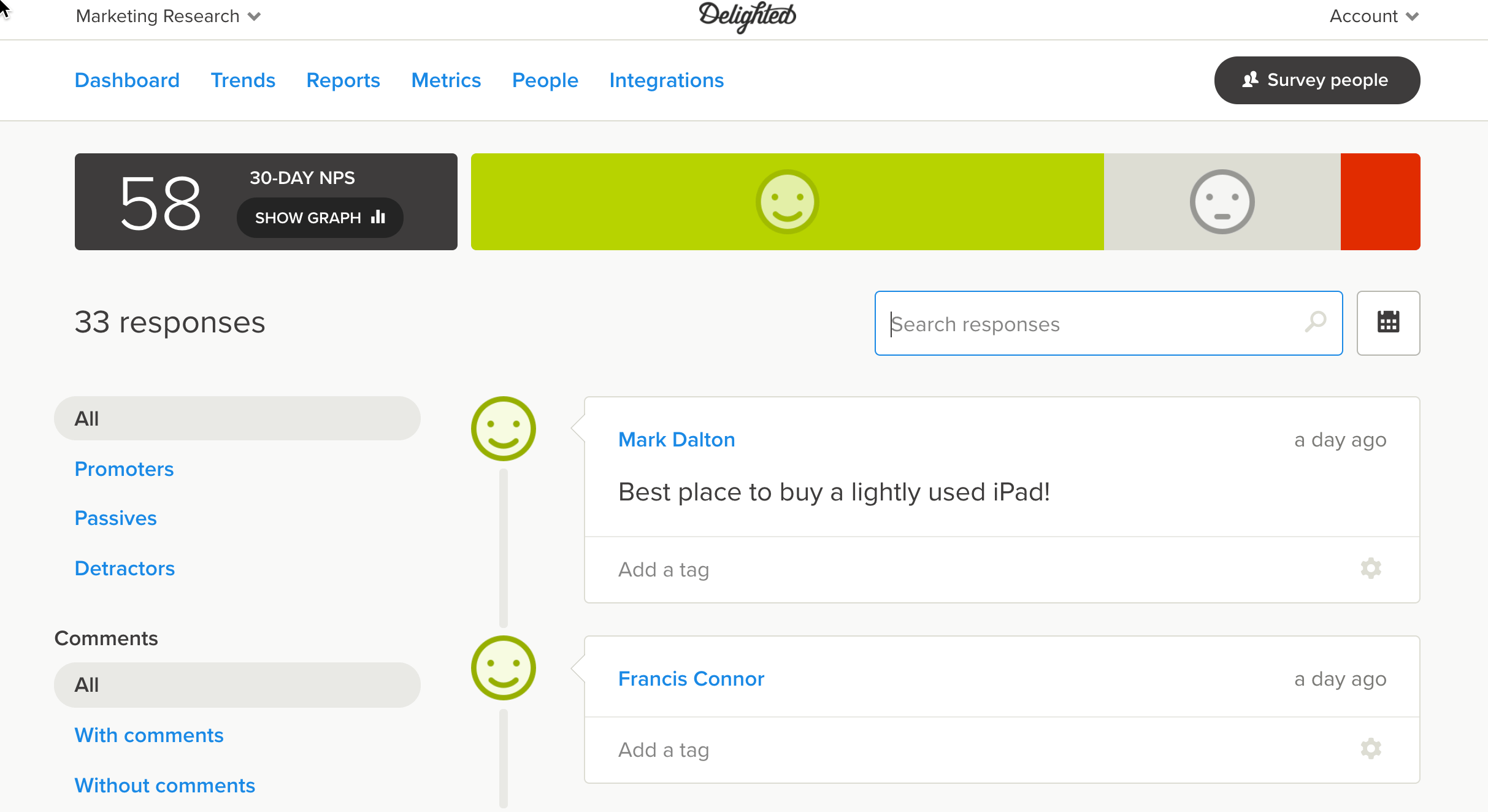Open Mark Dalton's profile link
The width and height of the screenshot is (1488, 812).
tap(677, 440)
